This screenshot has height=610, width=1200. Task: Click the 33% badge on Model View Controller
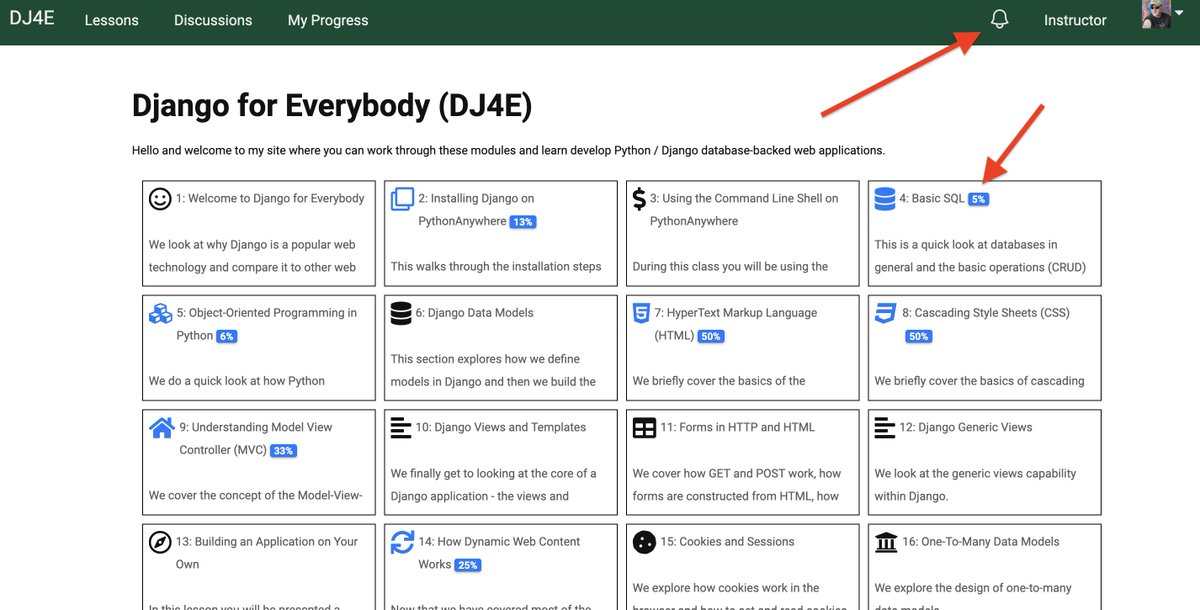(283, 450)
